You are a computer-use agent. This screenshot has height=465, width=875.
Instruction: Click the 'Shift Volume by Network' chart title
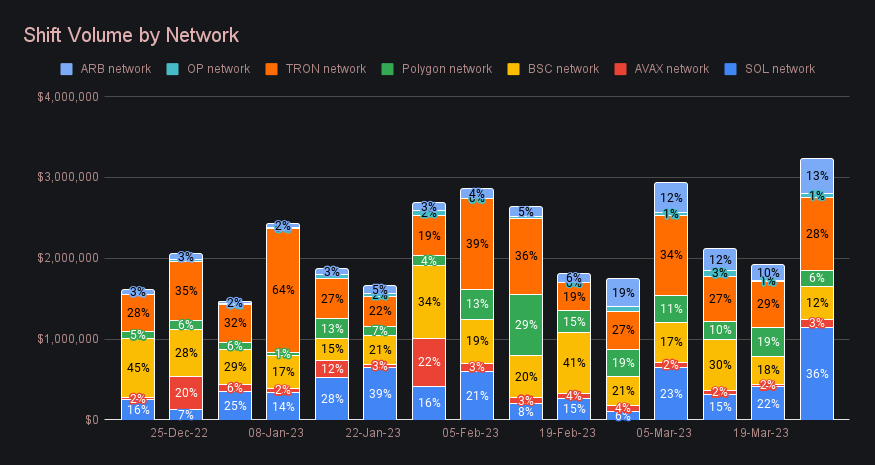coord(131,35)
